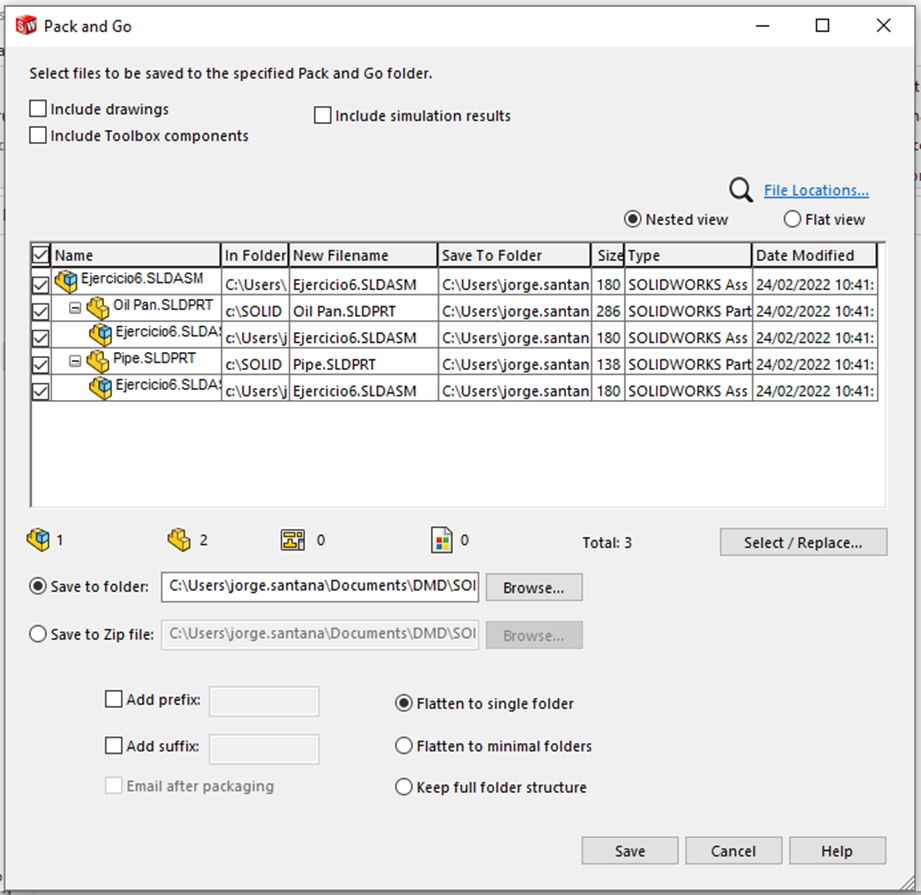Viewport: 921px width, 895px height.
Task: Sort by the Name column header
Action: pyautogui.click(x=136, y=255)
